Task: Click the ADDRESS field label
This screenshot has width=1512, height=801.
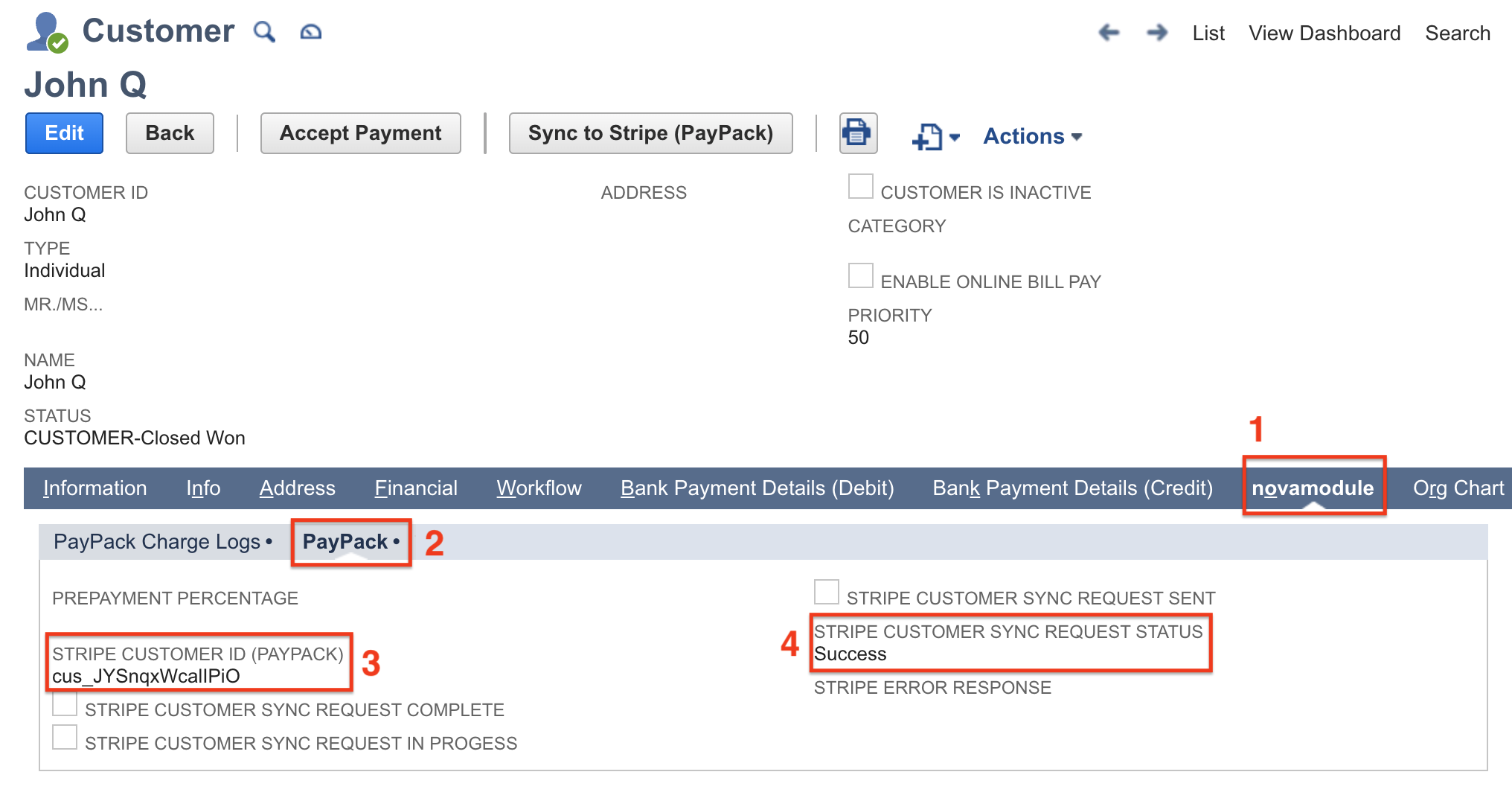Action: tap(644, 193)
